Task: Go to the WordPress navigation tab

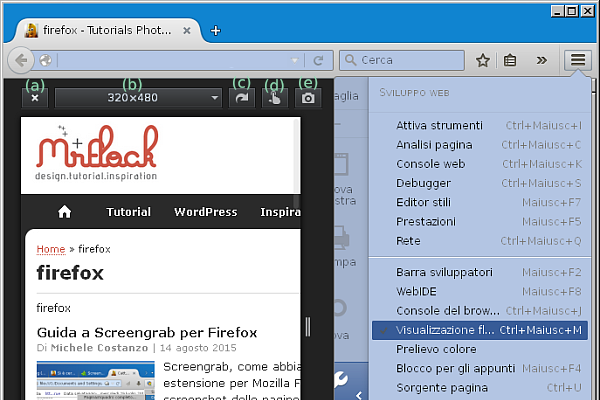Action: 205,212
